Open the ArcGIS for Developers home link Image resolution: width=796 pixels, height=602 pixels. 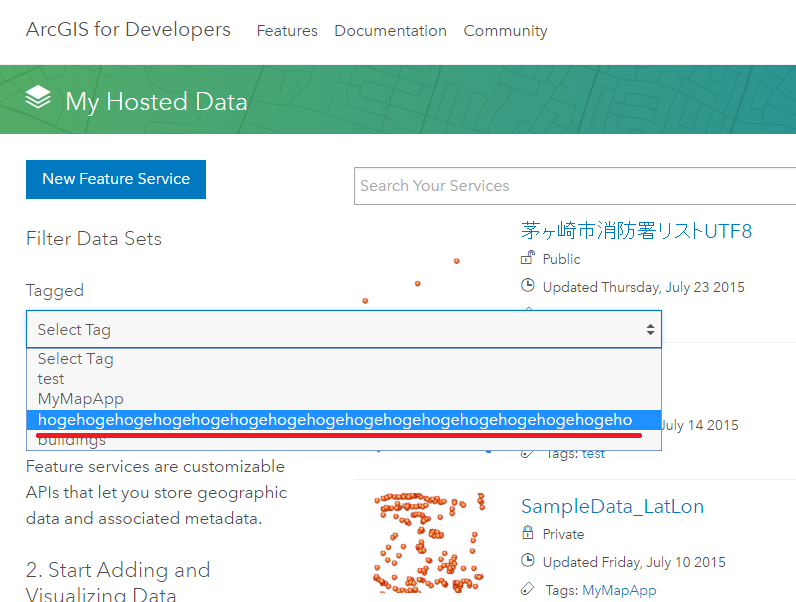tap(128, 29)
